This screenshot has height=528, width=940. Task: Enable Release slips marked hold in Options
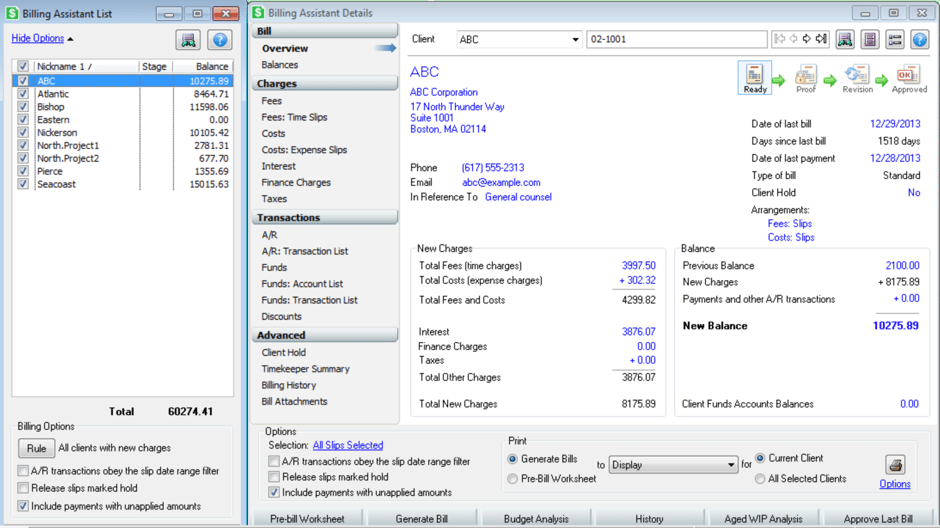tap(274, 477)
